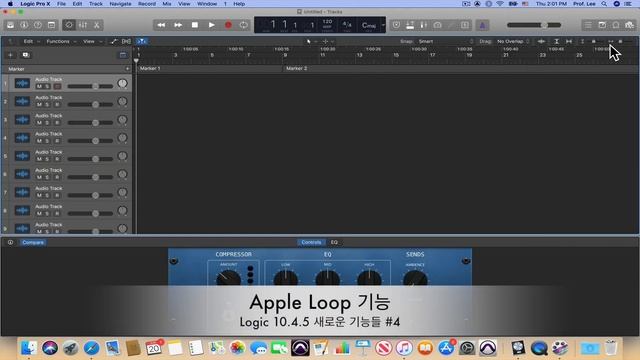Solo Audio Track 2
Screen dimensions: 640x360
pos(47,105)
